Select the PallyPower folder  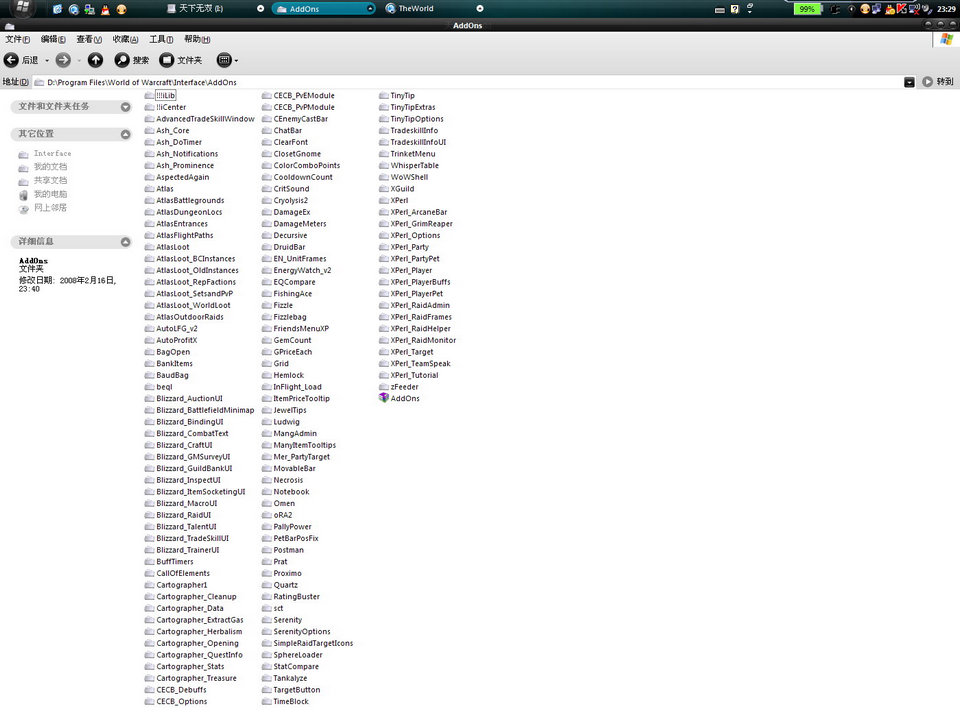click(x=287, y=527)
